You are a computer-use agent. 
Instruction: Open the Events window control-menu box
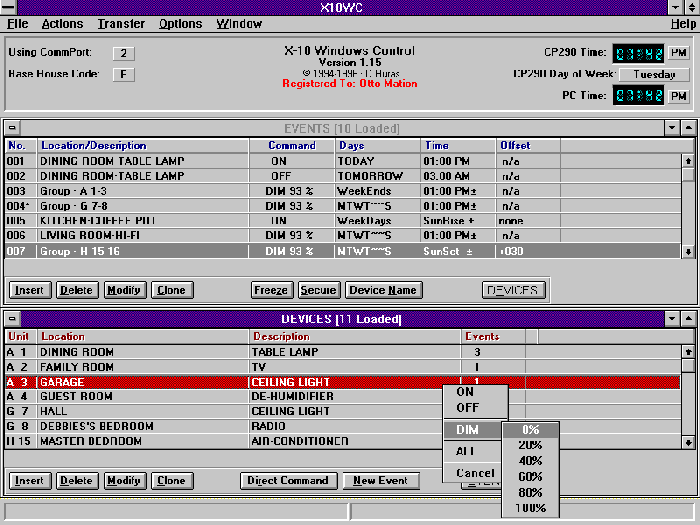(x=12, y=128)
